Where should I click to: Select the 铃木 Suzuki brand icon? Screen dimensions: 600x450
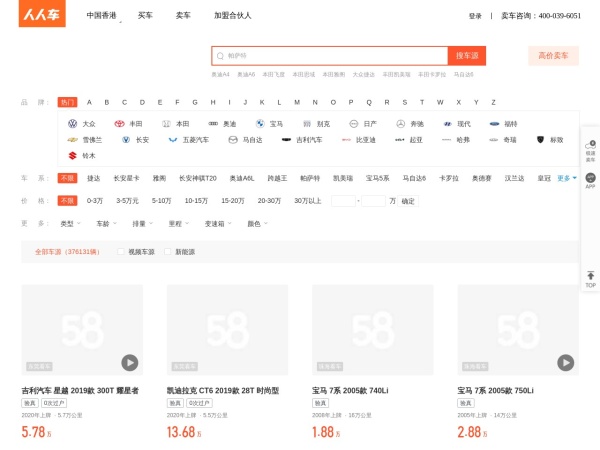(x=72, y=155)
